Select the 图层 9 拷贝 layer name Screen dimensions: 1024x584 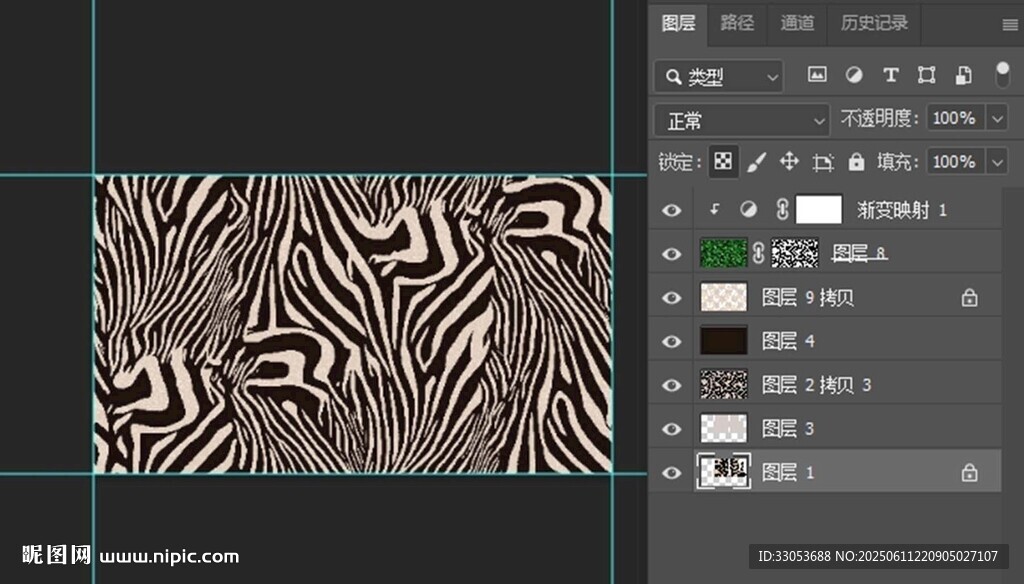pos(808,298)
